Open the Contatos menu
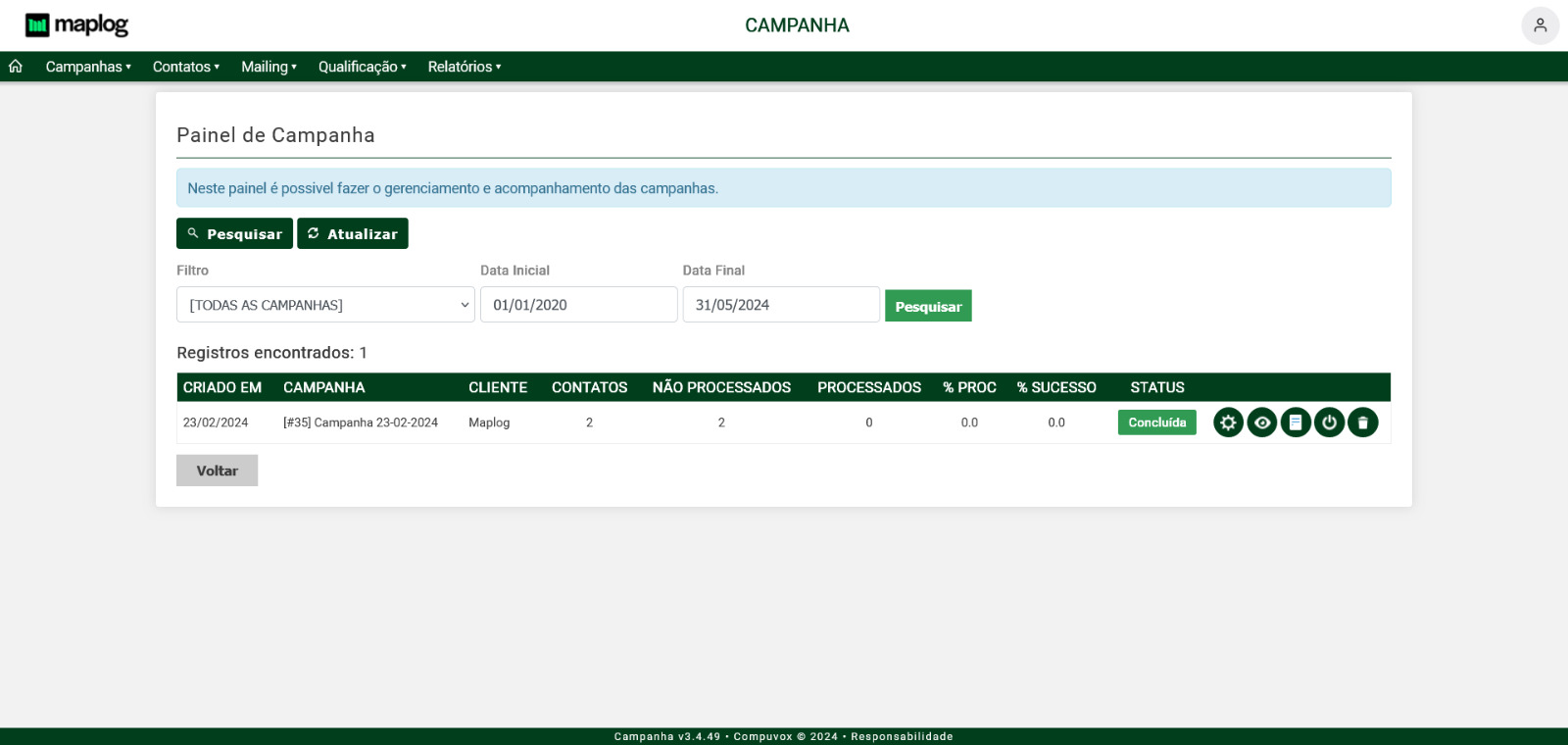 186,67
